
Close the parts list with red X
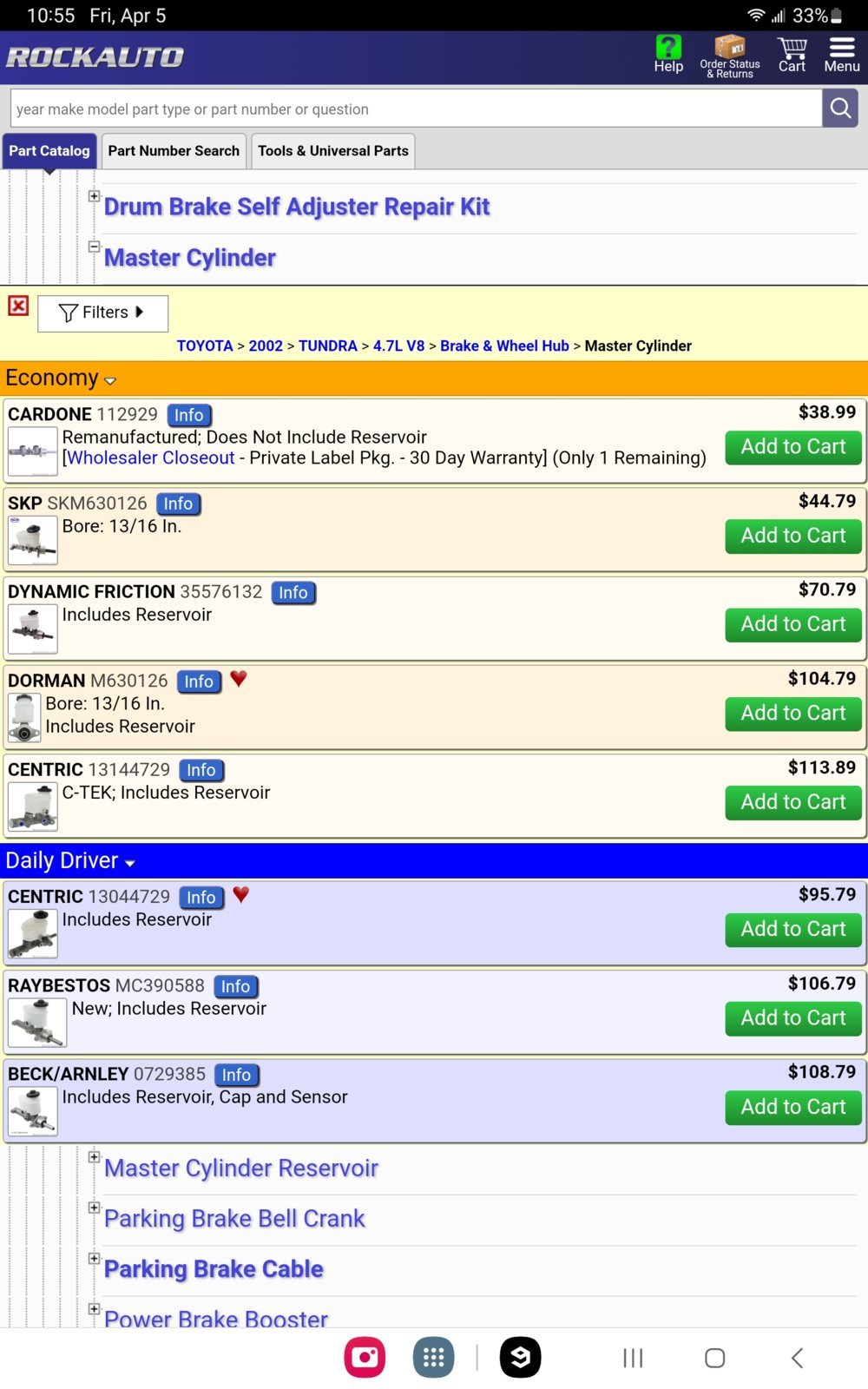pos(18,306)
